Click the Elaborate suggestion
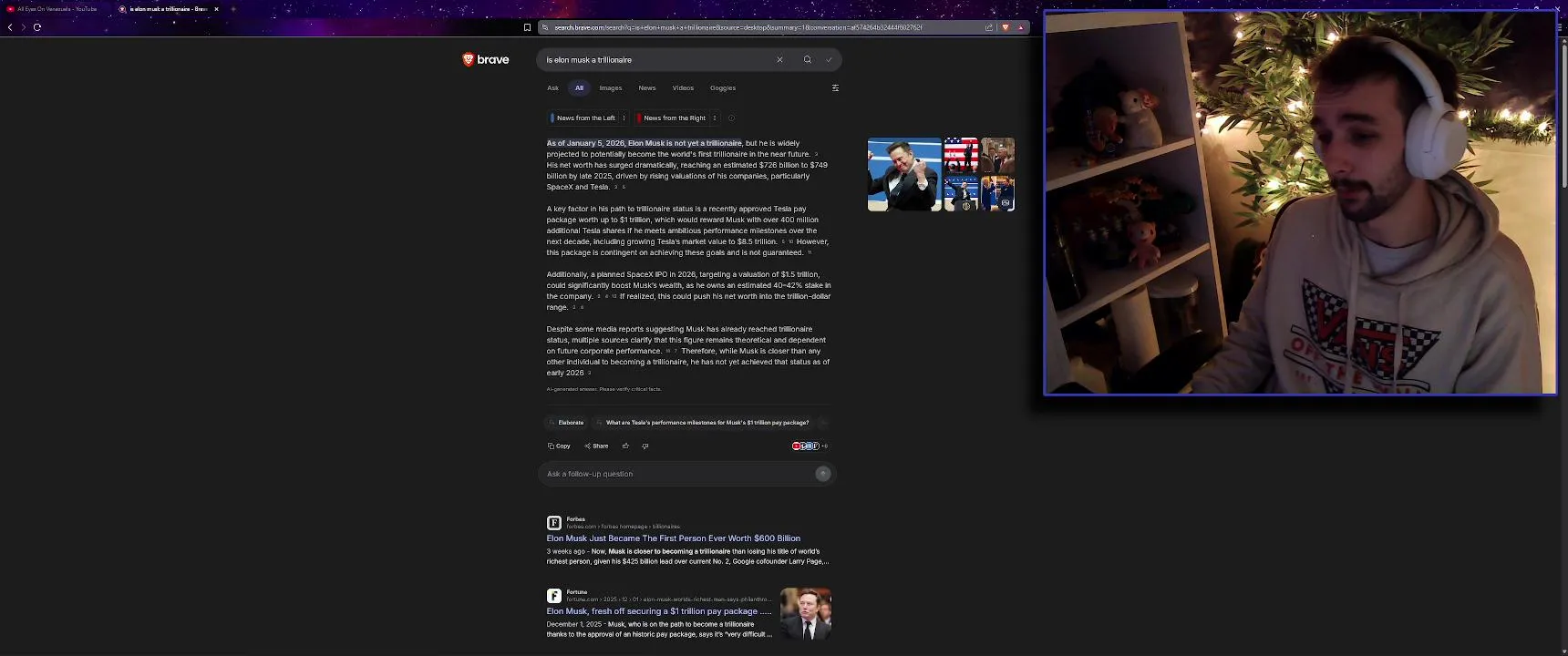Image resolution: width=1568 pixels, height=656 pixels. coord(566,423)
